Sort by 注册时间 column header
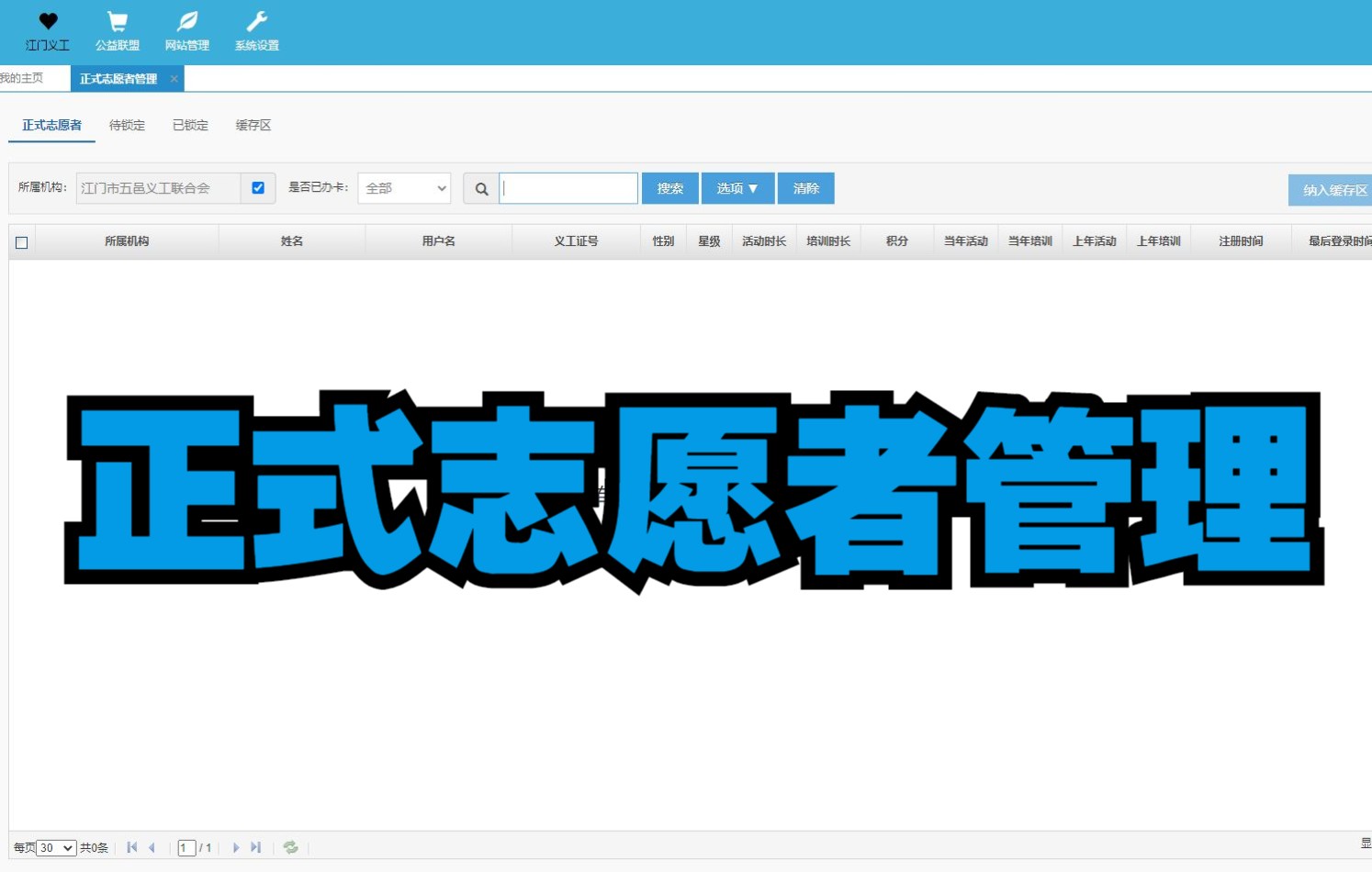This screenshot has height=872, width=1372. point(1241,241)
